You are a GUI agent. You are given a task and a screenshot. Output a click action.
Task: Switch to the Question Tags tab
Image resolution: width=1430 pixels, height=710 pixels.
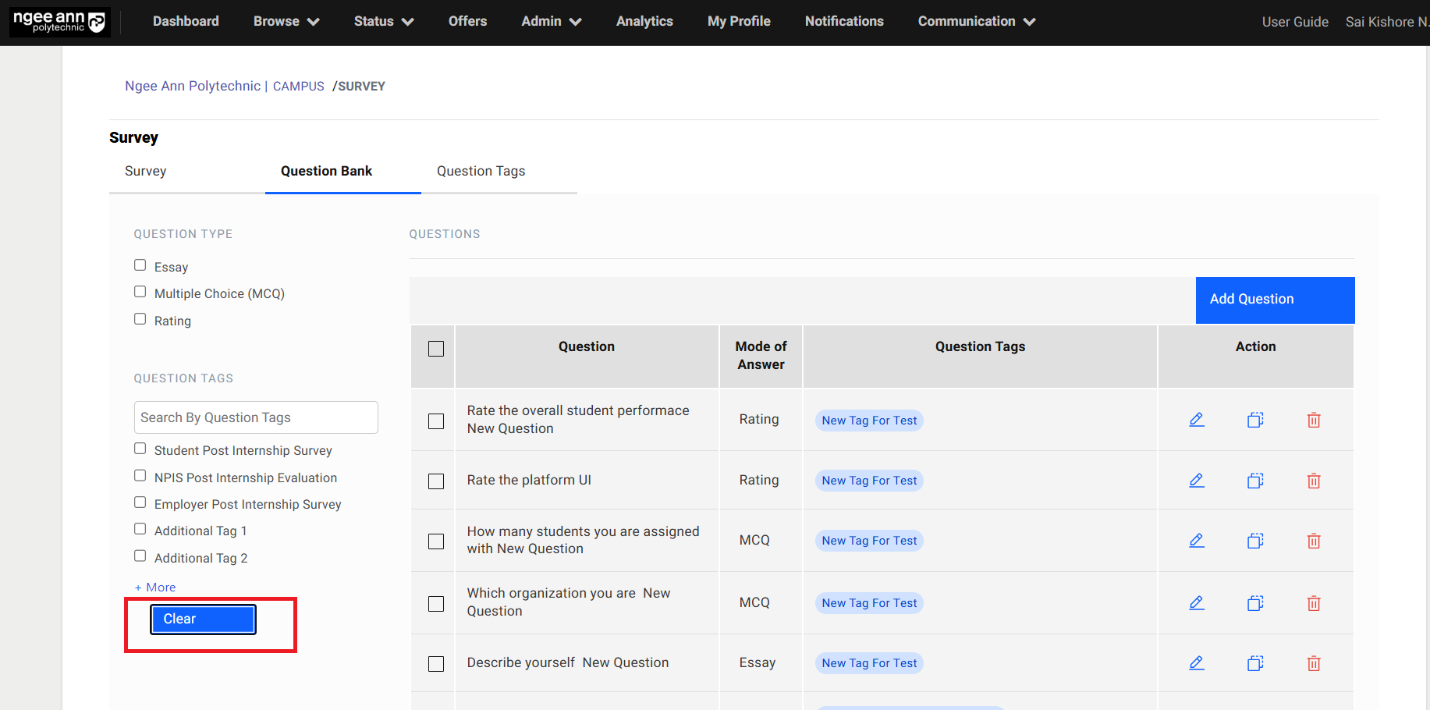point(481,171)
